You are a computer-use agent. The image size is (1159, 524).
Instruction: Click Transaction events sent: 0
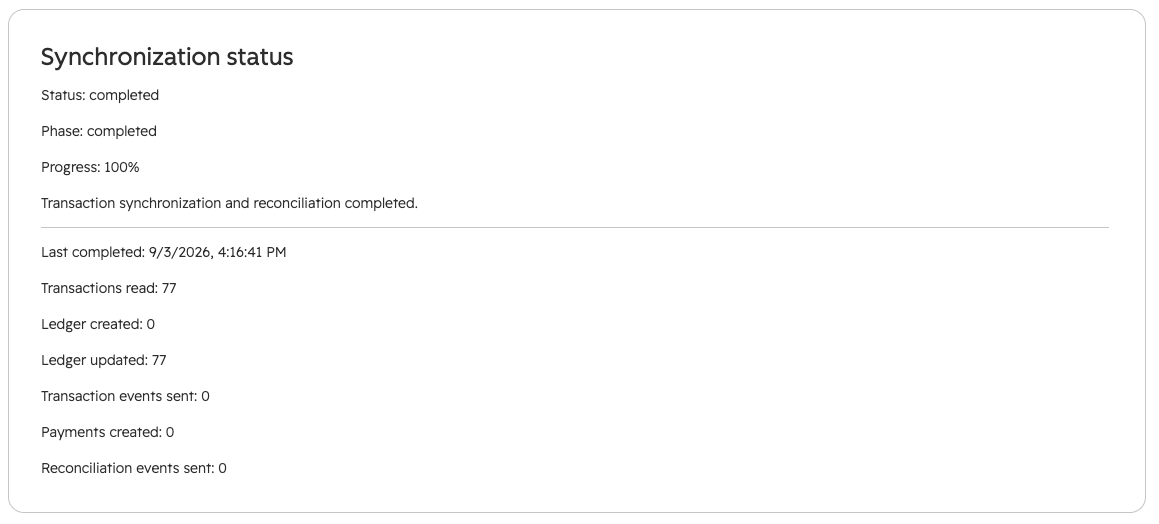pyautogui.click(x=125, y=396)
